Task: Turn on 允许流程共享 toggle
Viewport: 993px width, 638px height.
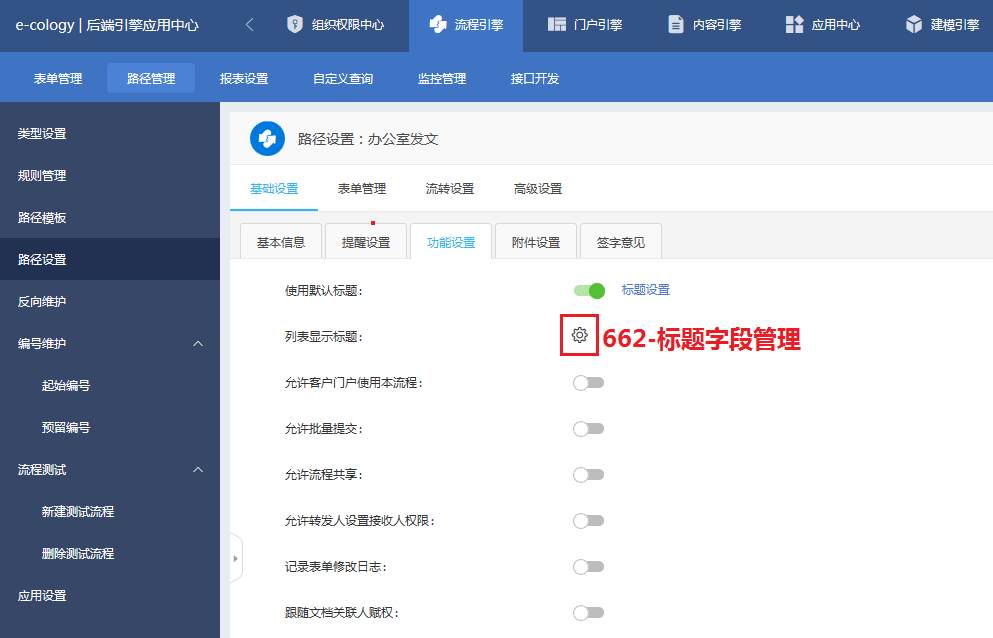Action: point(588,475)
